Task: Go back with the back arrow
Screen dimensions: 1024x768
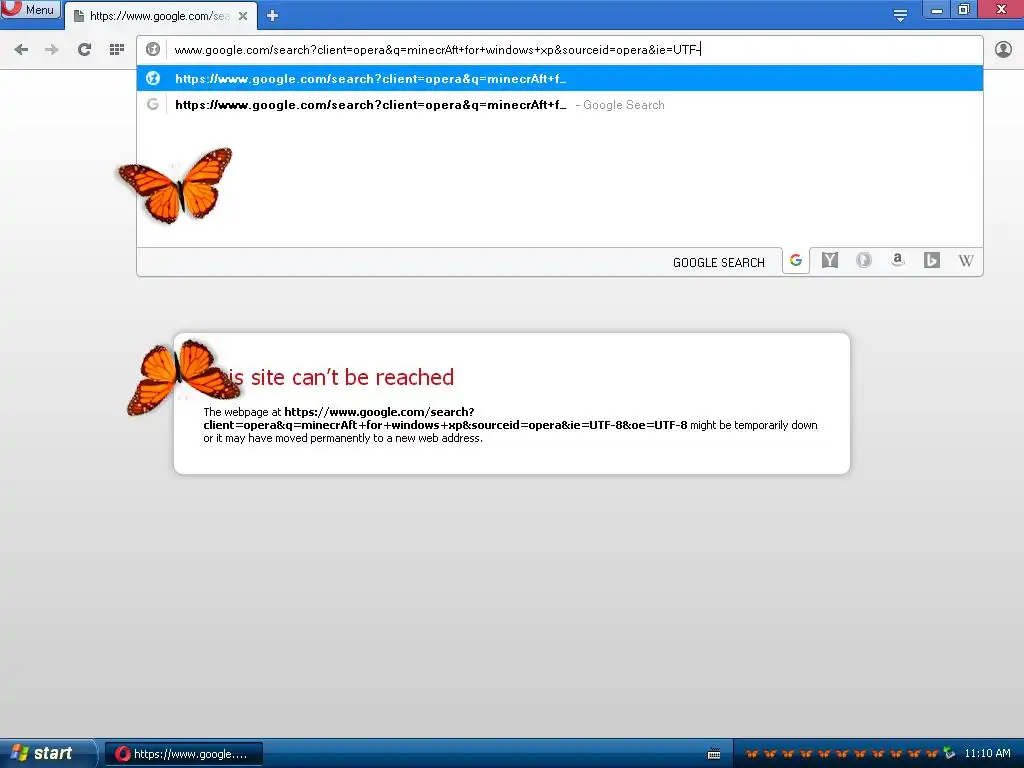Action: pos(21,50)
